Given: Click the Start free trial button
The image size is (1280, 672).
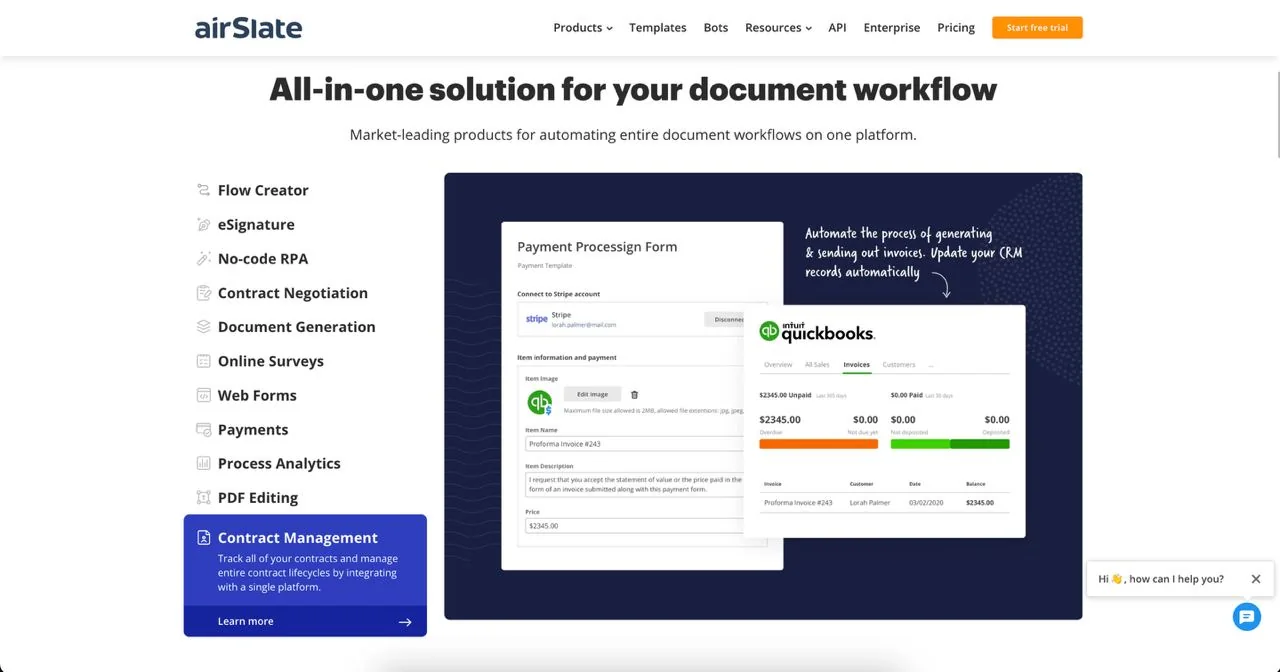Looking at the screenshot, I should click(1037, 28).
